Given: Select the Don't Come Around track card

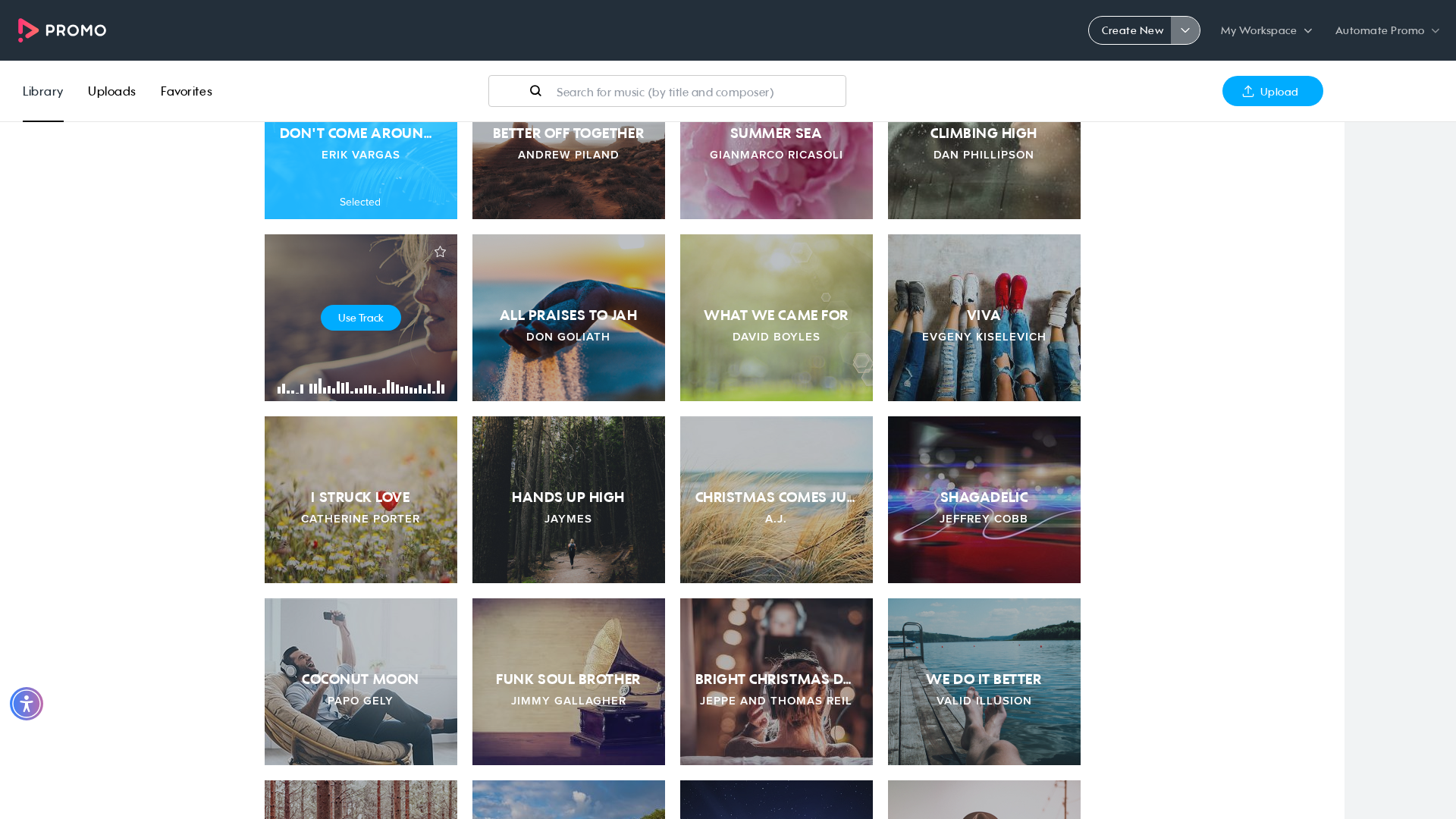Looking at the screenshot, I should click(361, 171).
